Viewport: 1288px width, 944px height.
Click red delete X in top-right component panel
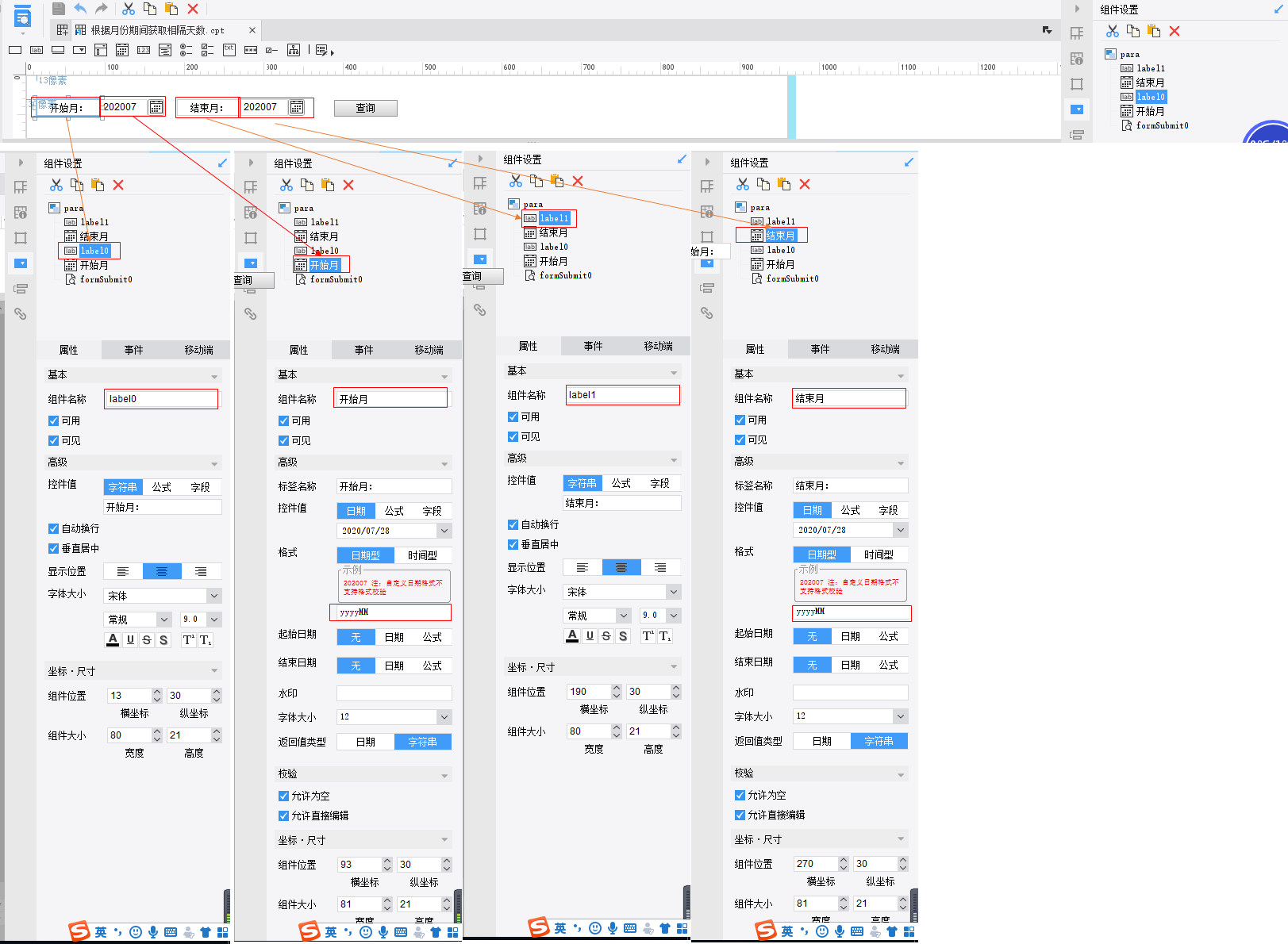[x=1175, y=31]
